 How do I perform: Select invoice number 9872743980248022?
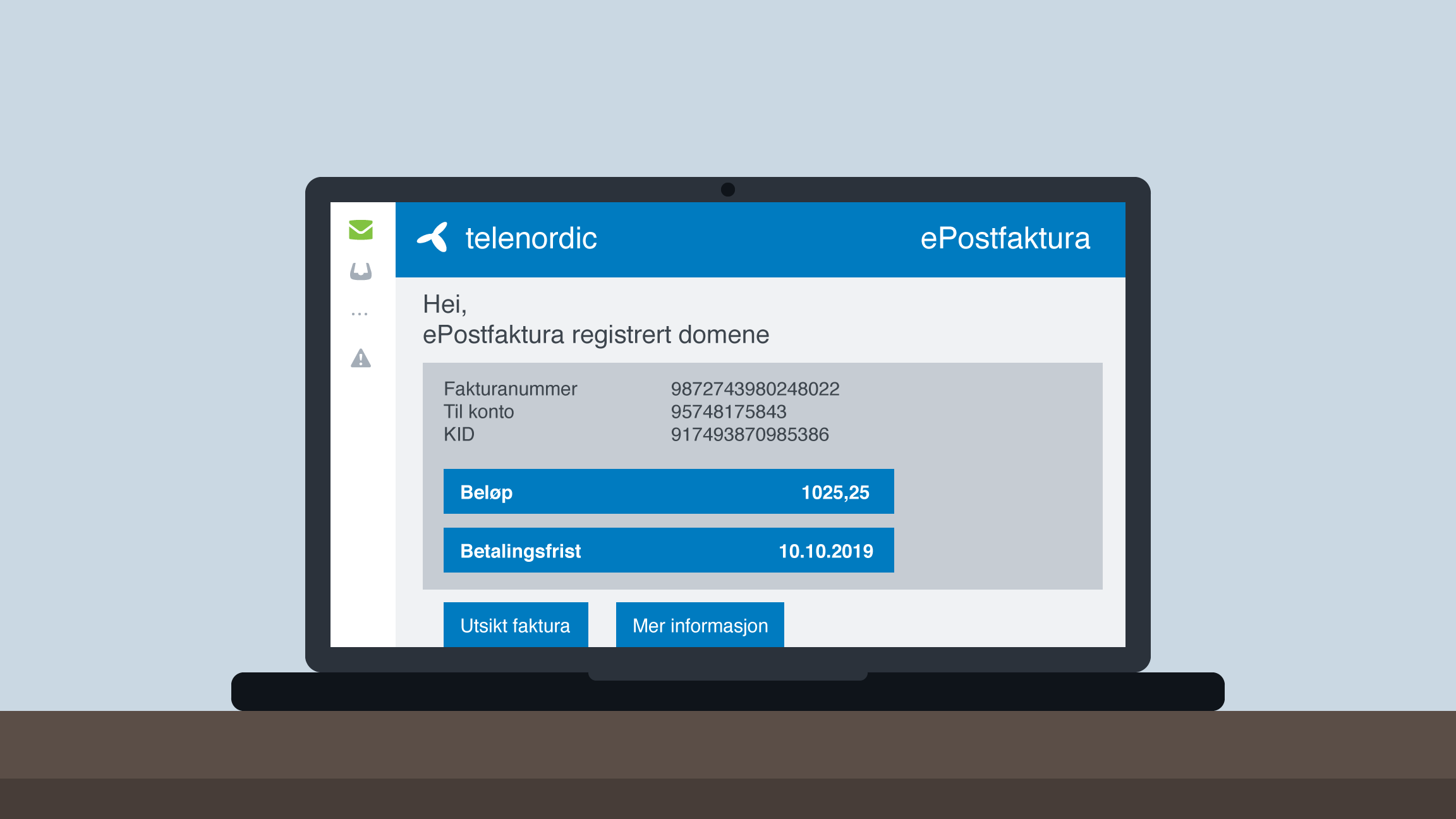pos(755,389)
